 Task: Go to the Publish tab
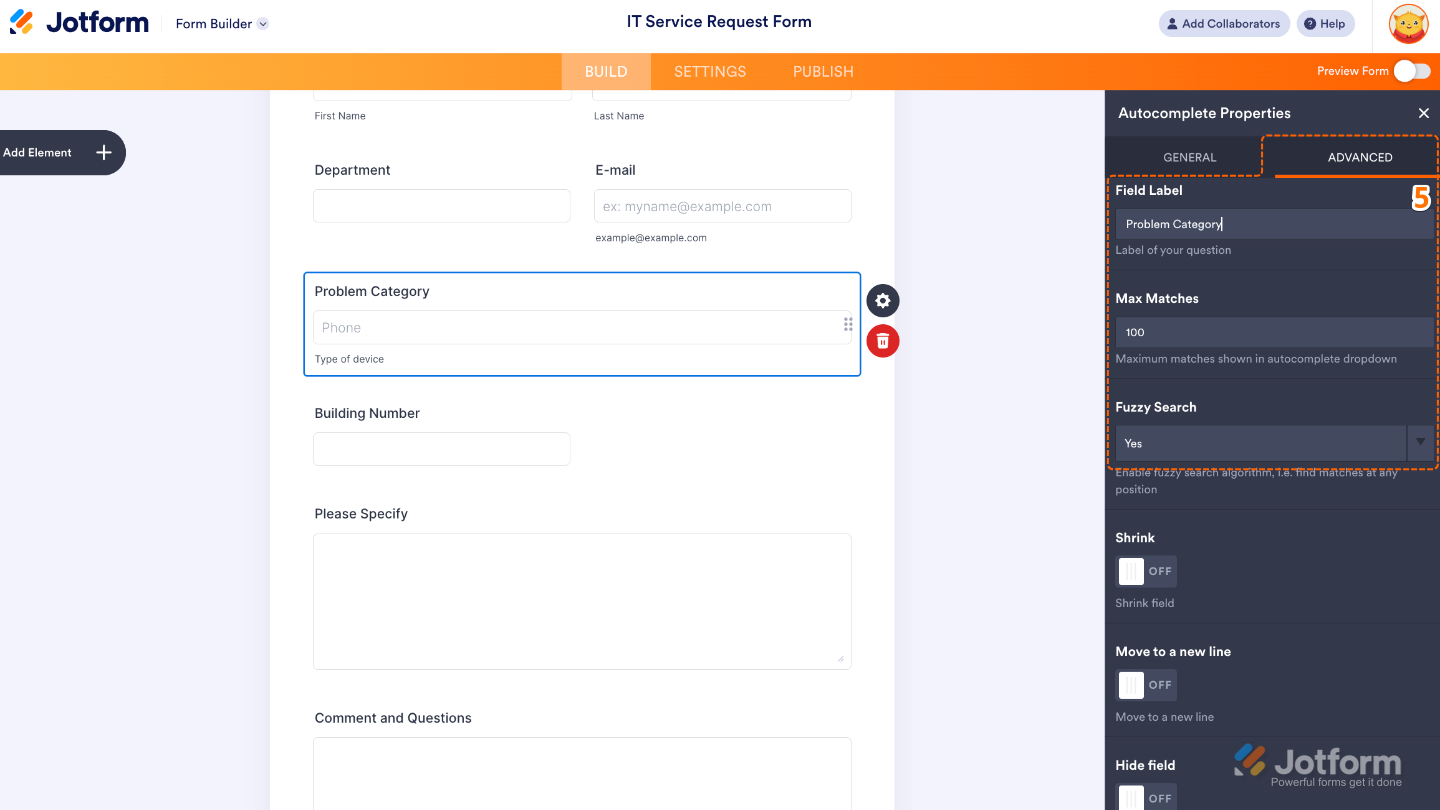pyautogui.click(x=823, y=72)
